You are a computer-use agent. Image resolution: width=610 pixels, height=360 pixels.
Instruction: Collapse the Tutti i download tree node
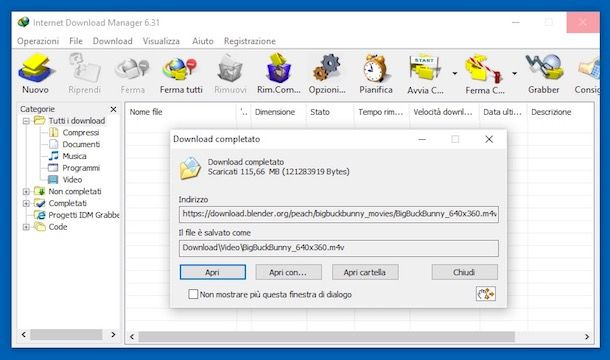26,121
